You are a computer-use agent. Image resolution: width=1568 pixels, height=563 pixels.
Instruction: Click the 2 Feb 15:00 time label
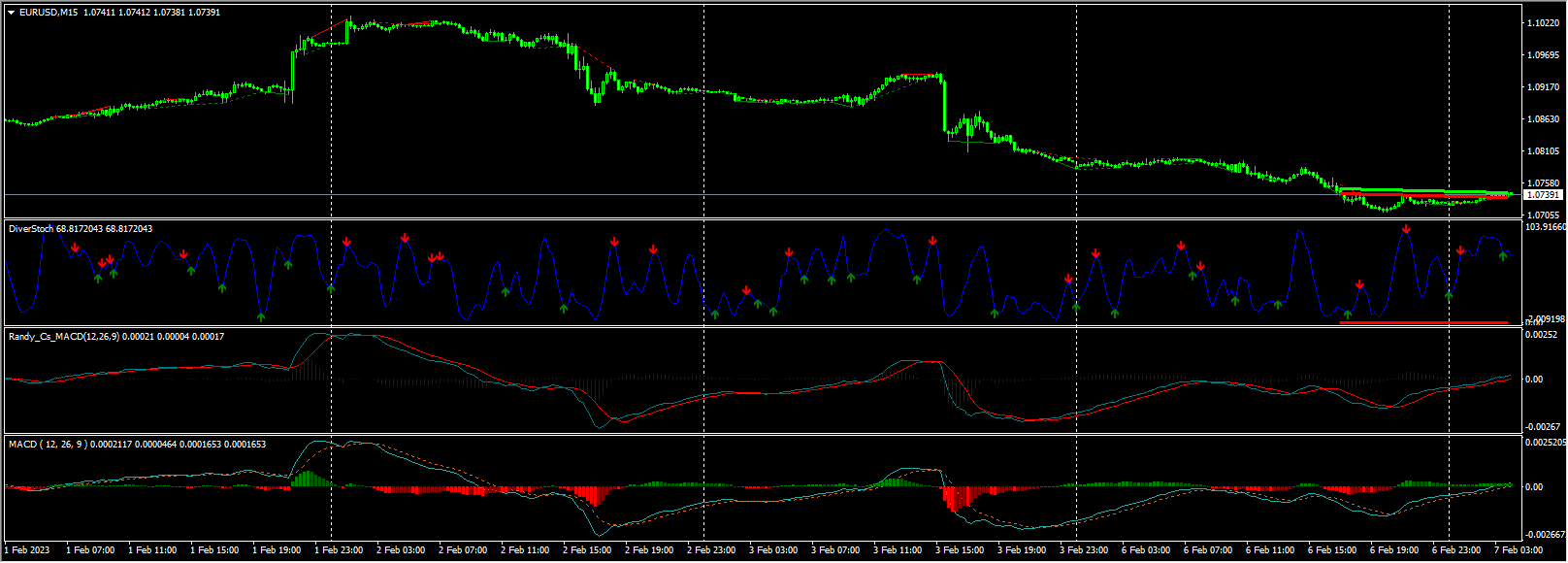[587, 550]
